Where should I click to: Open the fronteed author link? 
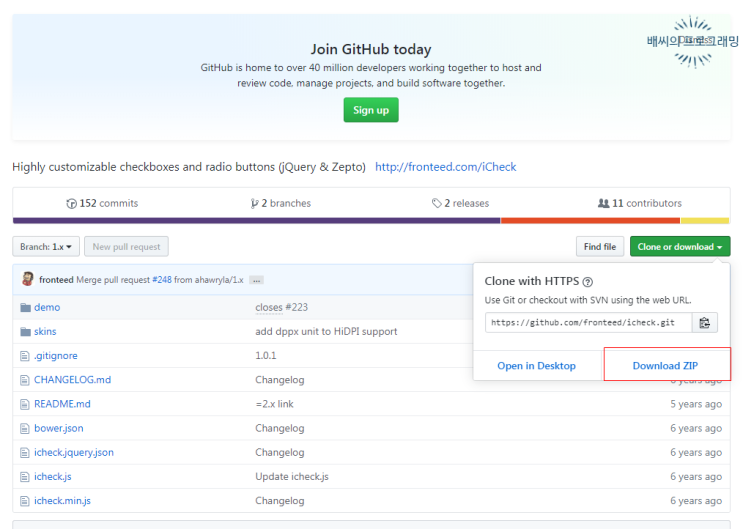click(x=56, y=280)
